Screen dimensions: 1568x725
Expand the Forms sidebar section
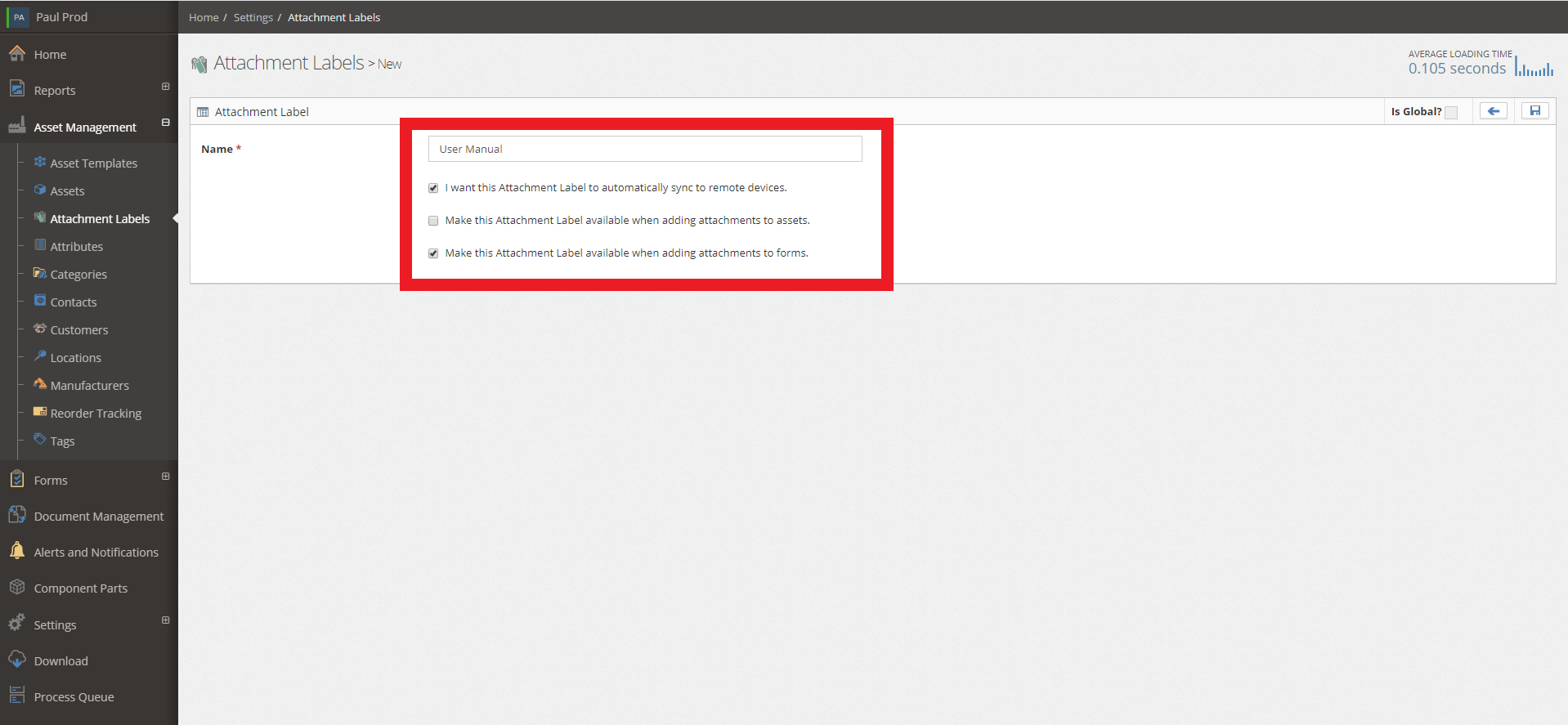[x=165, y=477]
